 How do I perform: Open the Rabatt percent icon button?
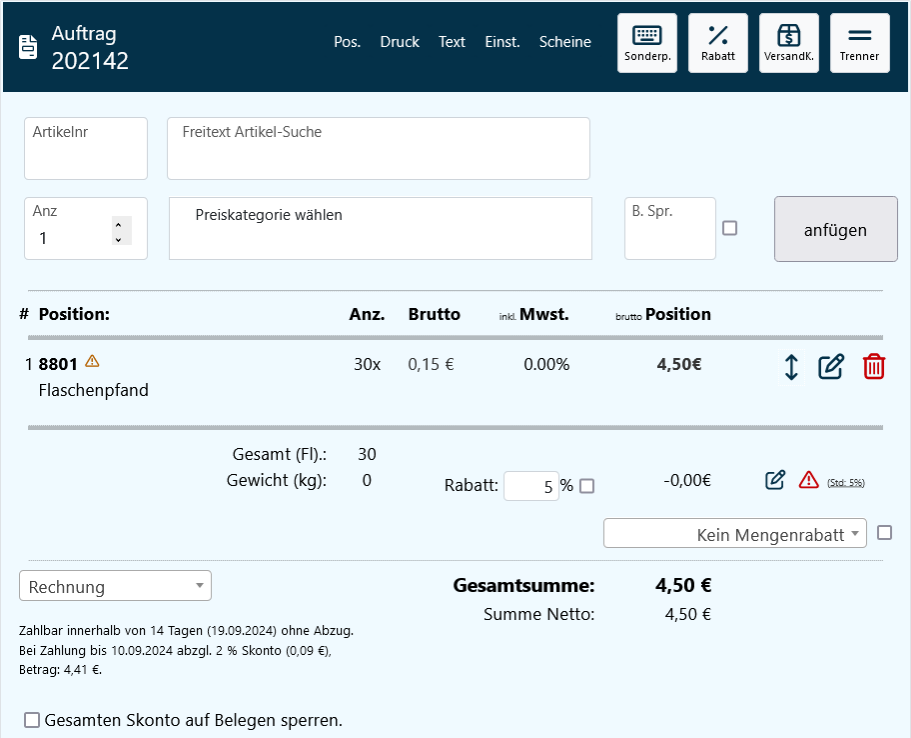pyautogui.click(x=718, y=43)
